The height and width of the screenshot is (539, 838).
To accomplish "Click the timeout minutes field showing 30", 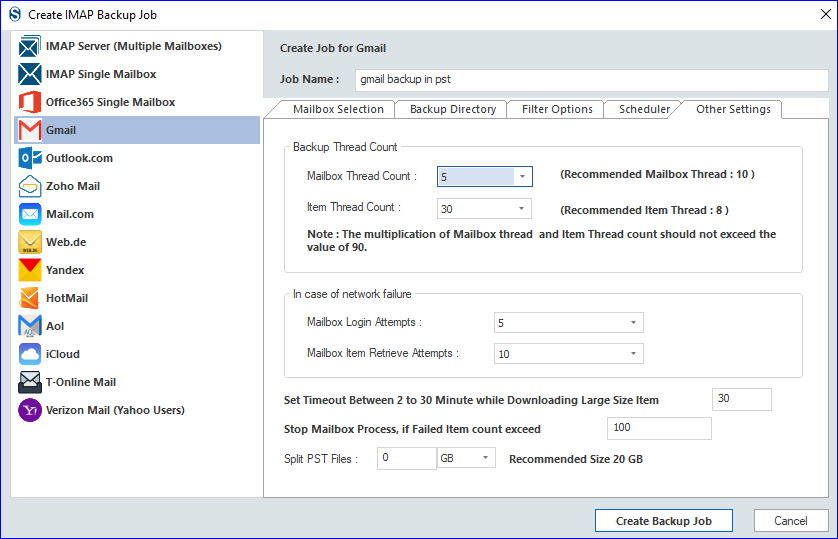I will point(742,399).
